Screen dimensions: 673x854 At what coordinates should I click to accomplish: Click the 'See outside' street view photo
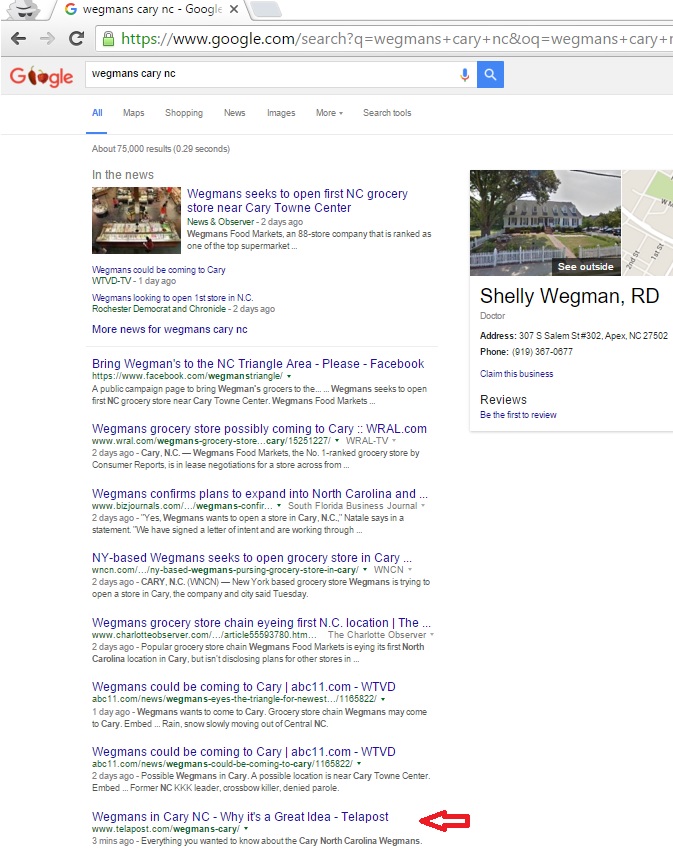(x=545, y=223)
